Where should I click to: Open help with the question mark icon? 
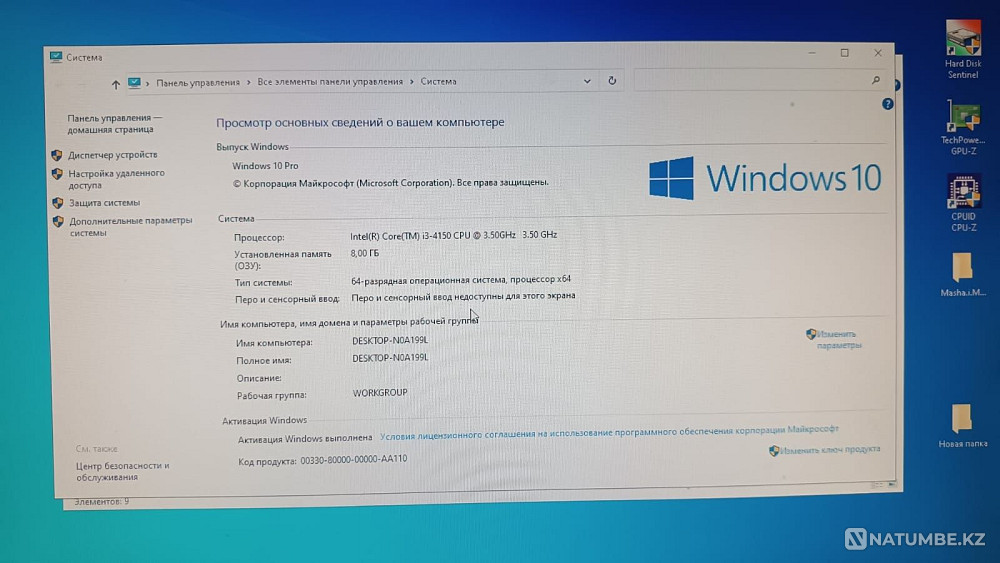[887, 104]
